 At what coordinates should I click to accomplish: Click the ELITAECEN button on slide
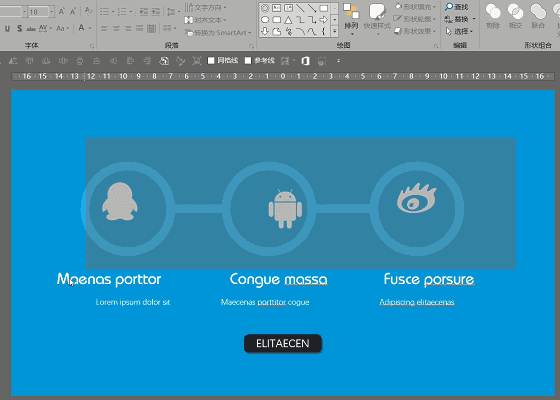(283, 344)
